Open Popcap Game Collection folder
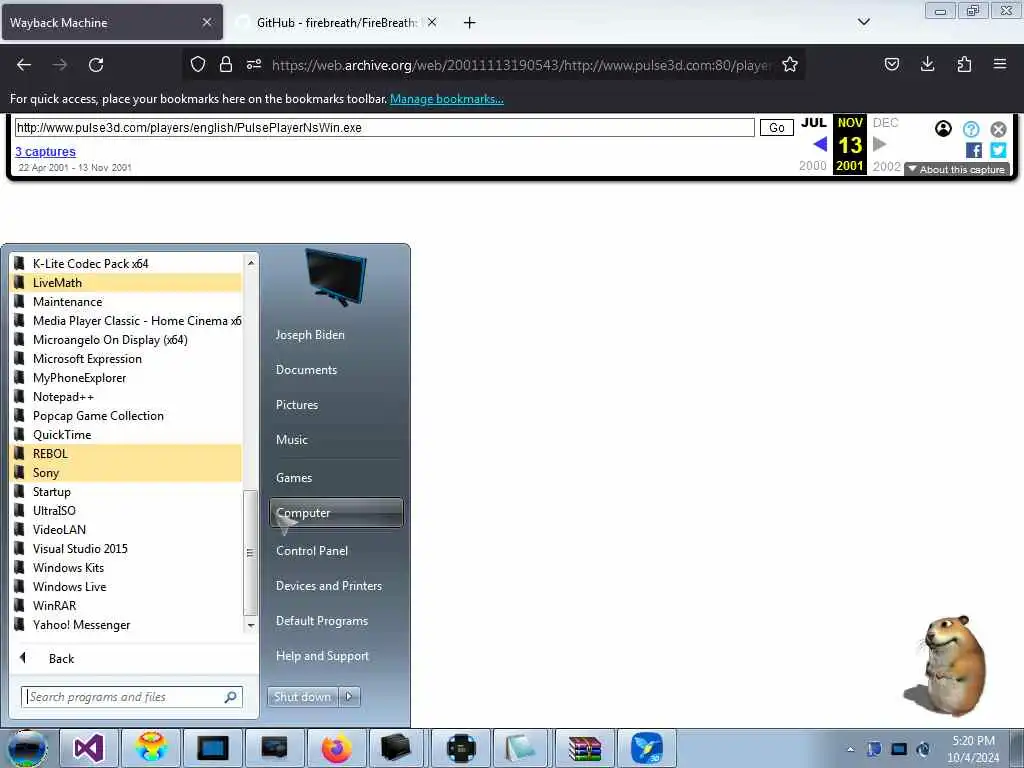1024x768 pixels. (127, 415)
